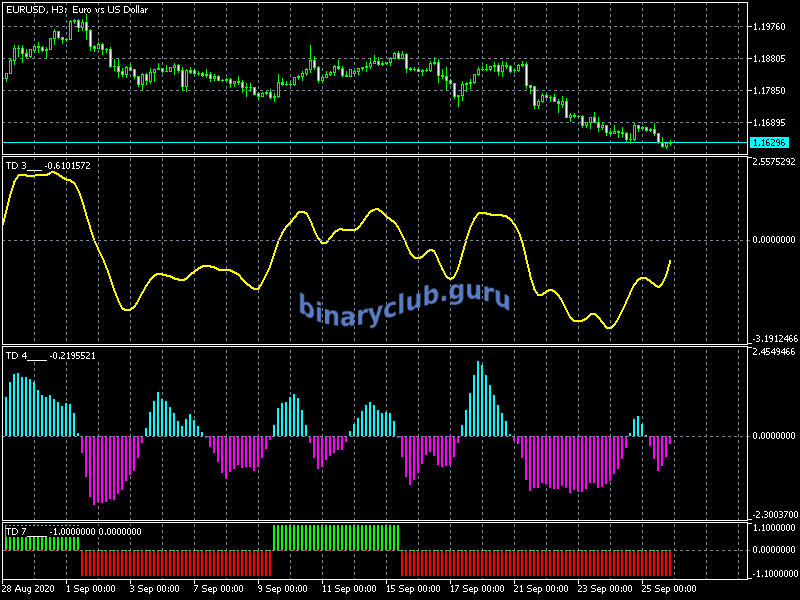Select the 2.4549466 value on TD 4 scale
The width and height of the screenshot is (800, 600).
[x=773, y=352]
